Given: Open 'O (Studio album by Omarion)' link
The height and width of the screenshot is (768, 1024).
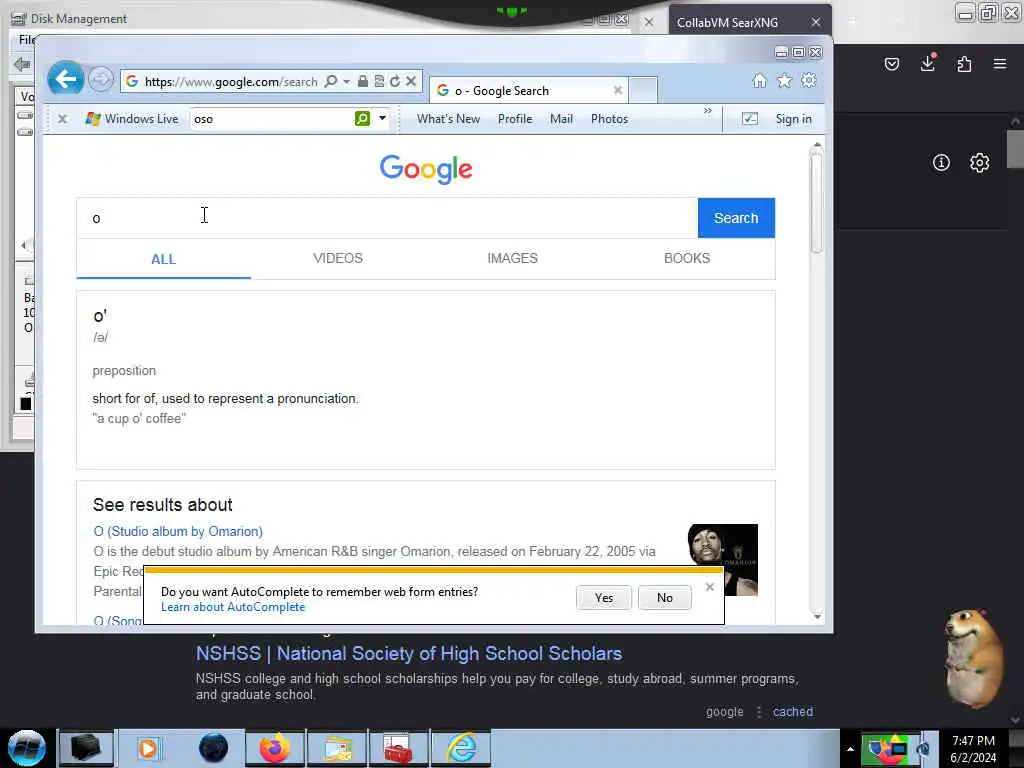Looking at the screenshot, I should (x=178, y=532).
